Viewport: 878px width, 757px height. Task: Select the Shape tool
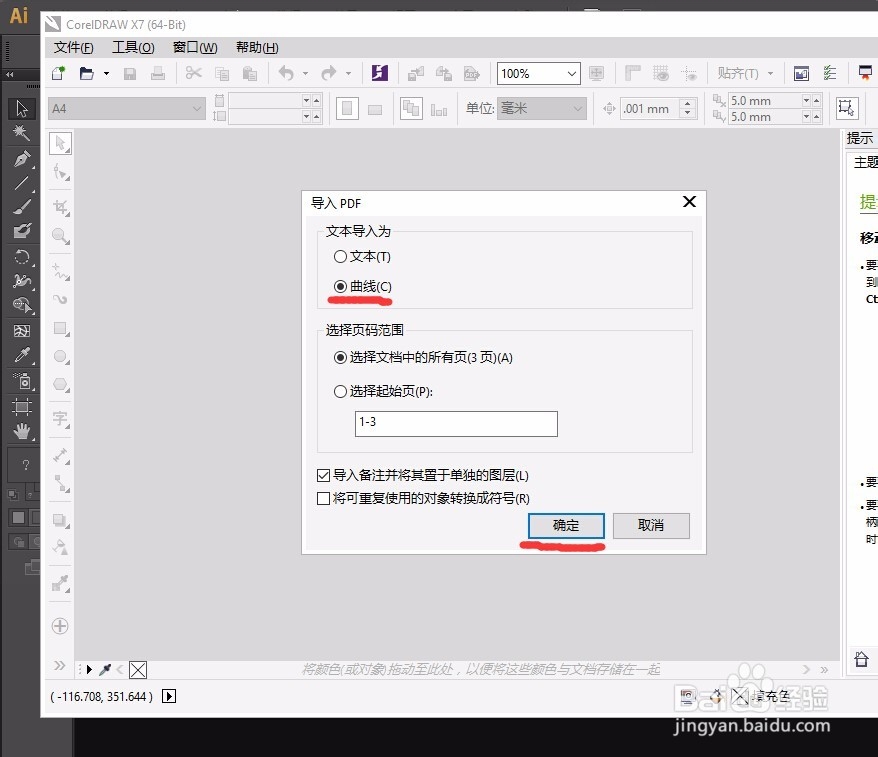point(60,170)
